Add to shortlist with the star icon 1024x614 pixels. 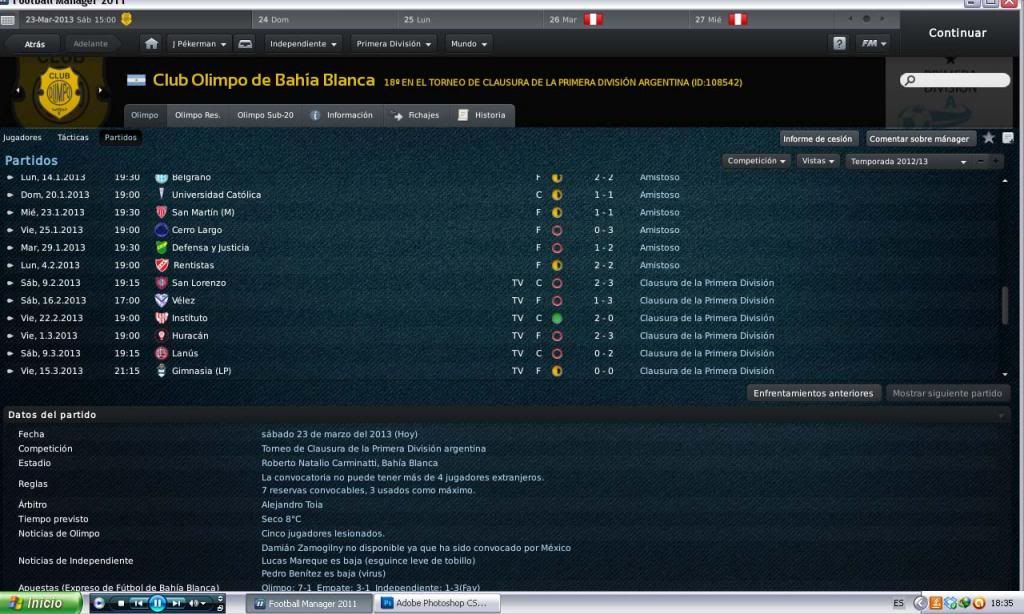989,138
